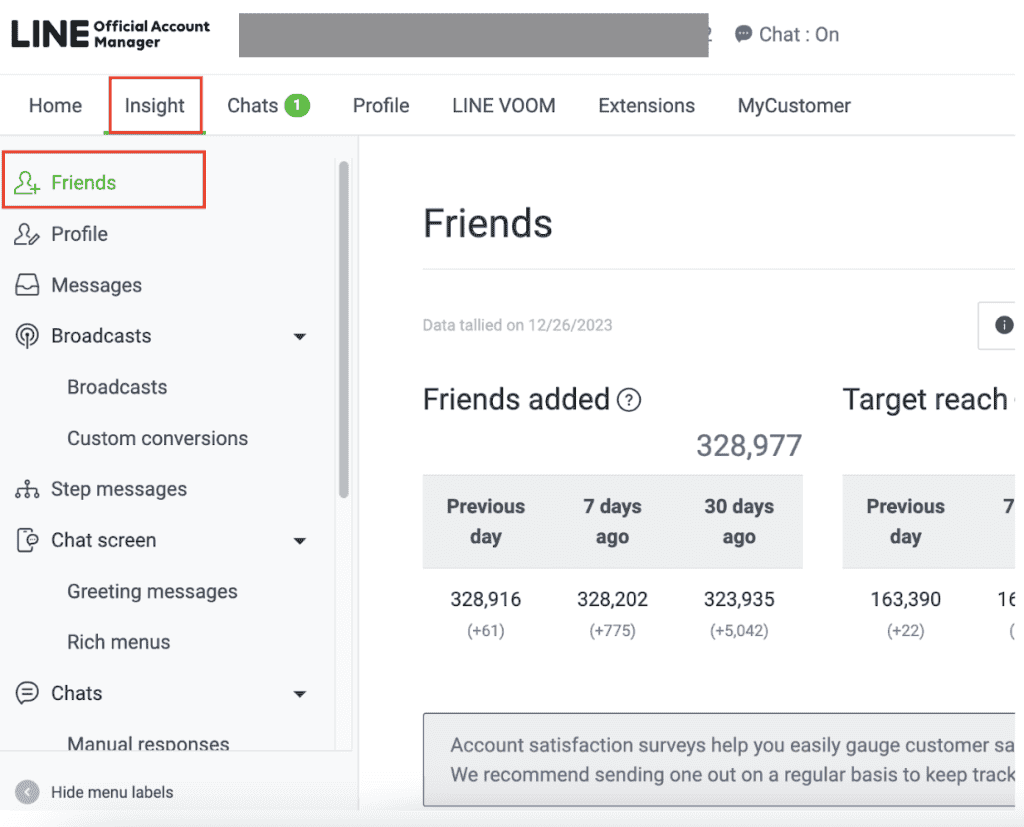Click the Profile person-edit sidebar icon

[27, 234]
